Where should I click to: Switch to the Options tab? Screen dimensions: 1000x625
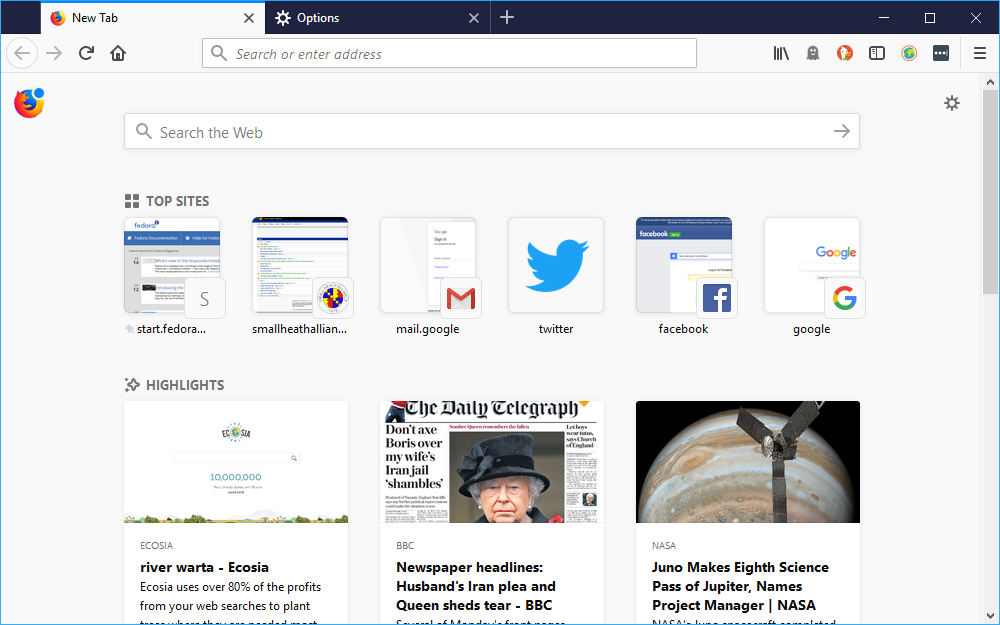tap(378, 18)
